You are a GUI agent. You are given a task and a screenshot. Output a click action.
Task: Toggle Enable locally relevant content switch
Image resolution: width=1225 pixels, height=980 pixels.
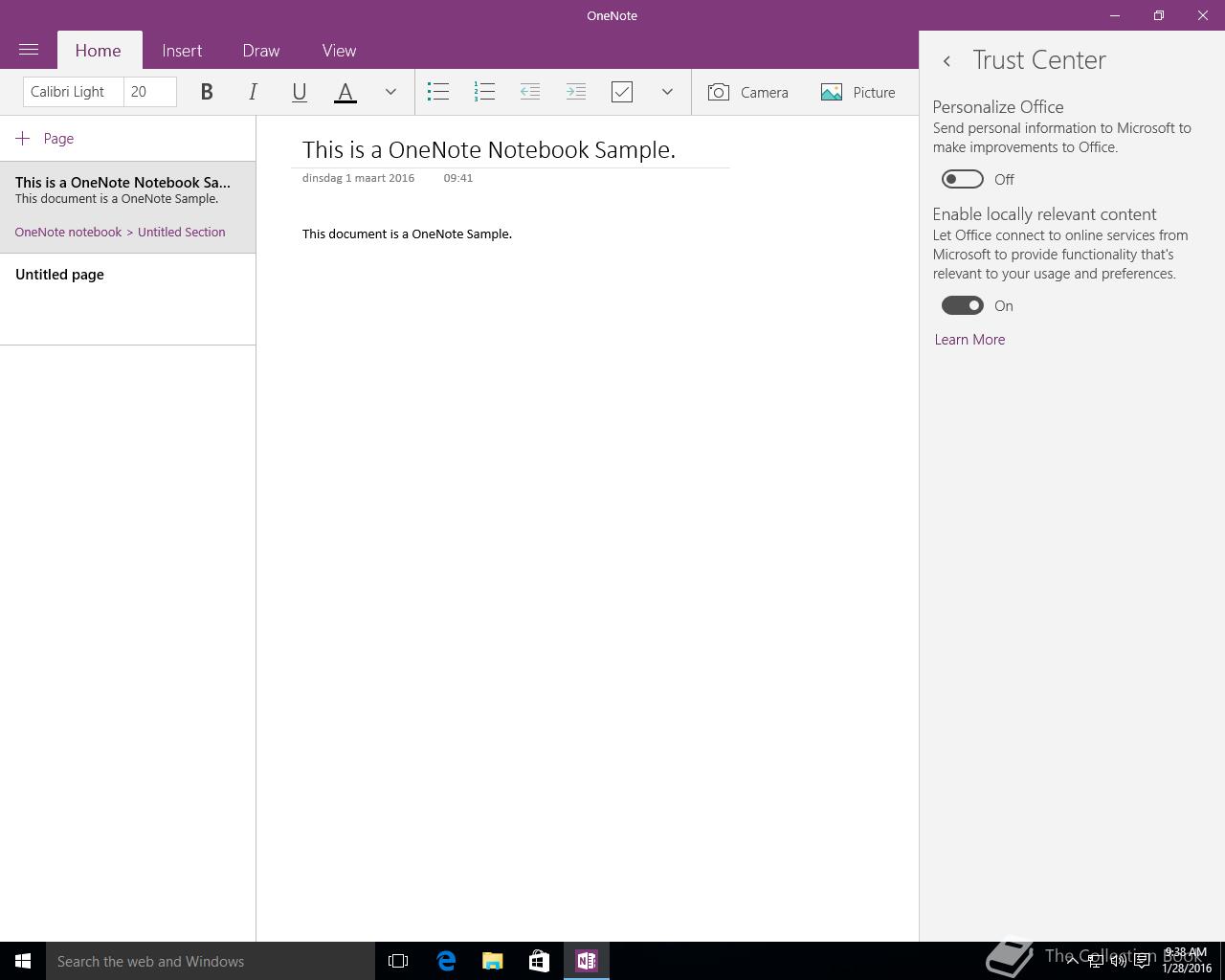(x=963, y=305)
